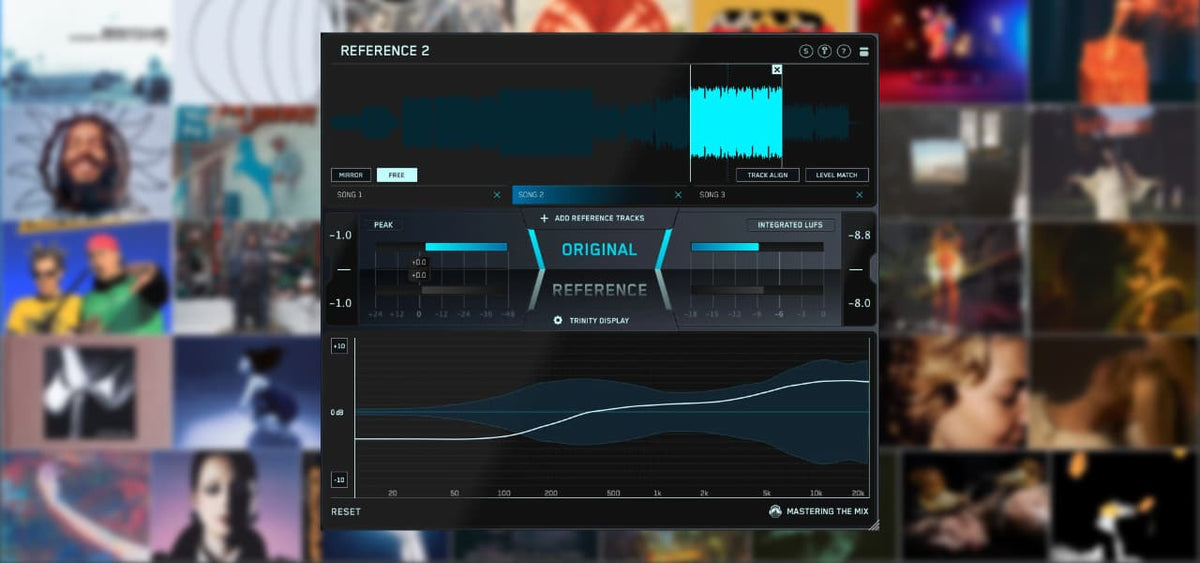Open the Peak meter type dropdown
1200x563 pixels.
coord(383,225)
